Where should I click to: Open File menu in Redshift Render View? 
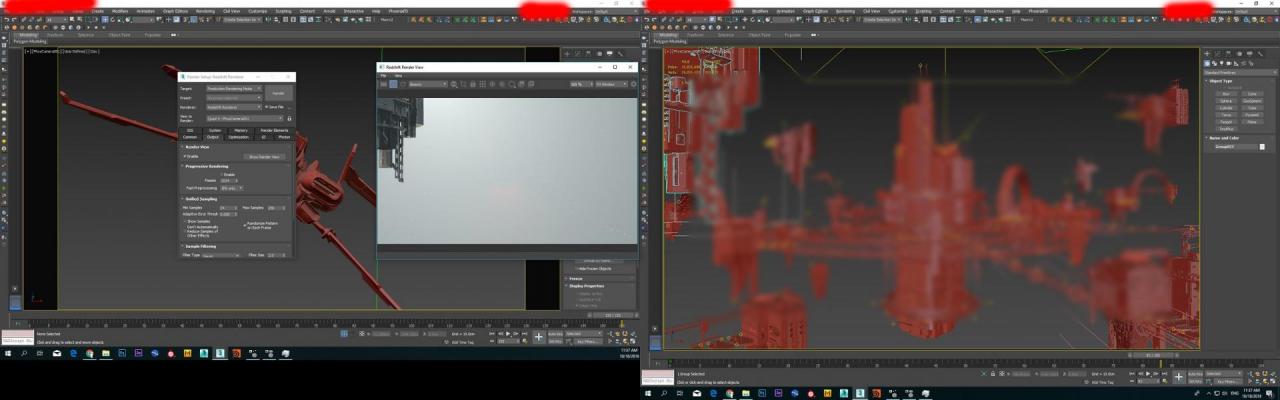[383, 75]
